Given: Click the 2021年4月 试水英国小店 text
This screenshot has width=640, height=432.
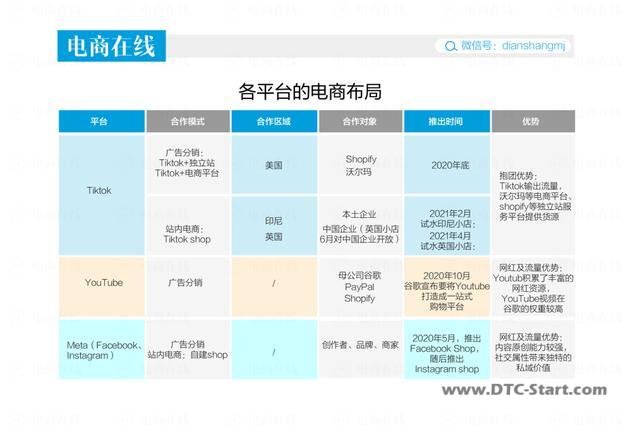Looking at the screenshot, I should [x=448, y=241].
